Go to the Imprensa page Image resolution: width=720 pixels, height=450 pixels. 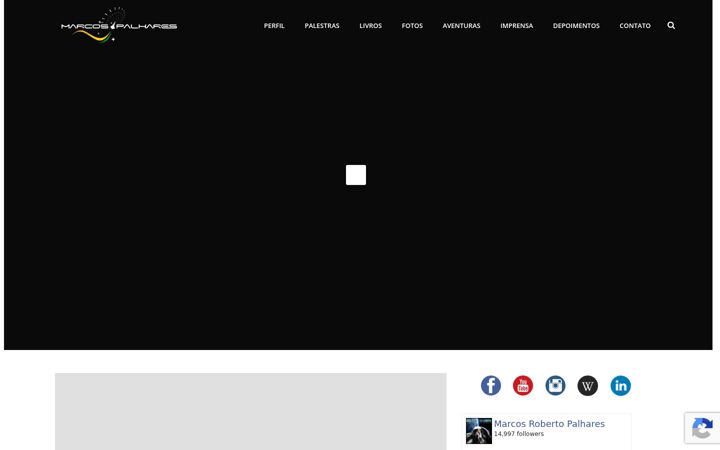517,26
